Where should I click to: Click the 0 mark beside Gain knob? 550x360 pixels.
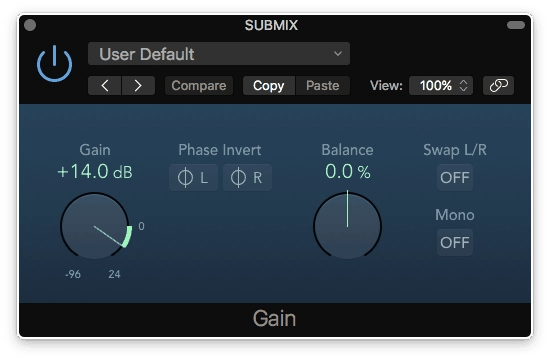[141, 226]
